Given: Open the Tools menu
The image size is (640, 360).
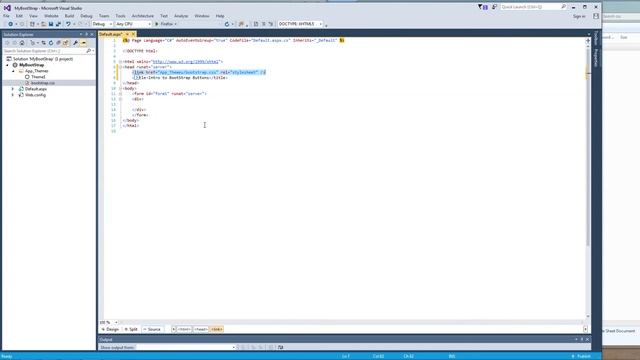Looking at the screenshot, I should pyautogui.click(x=120, y=16).
